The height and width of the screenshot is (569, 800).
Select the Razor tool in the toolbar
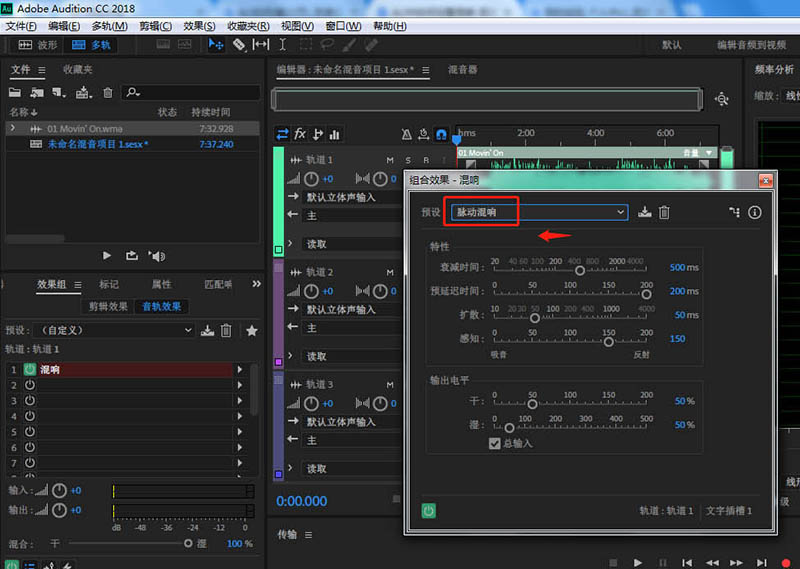tap(239, 45)
